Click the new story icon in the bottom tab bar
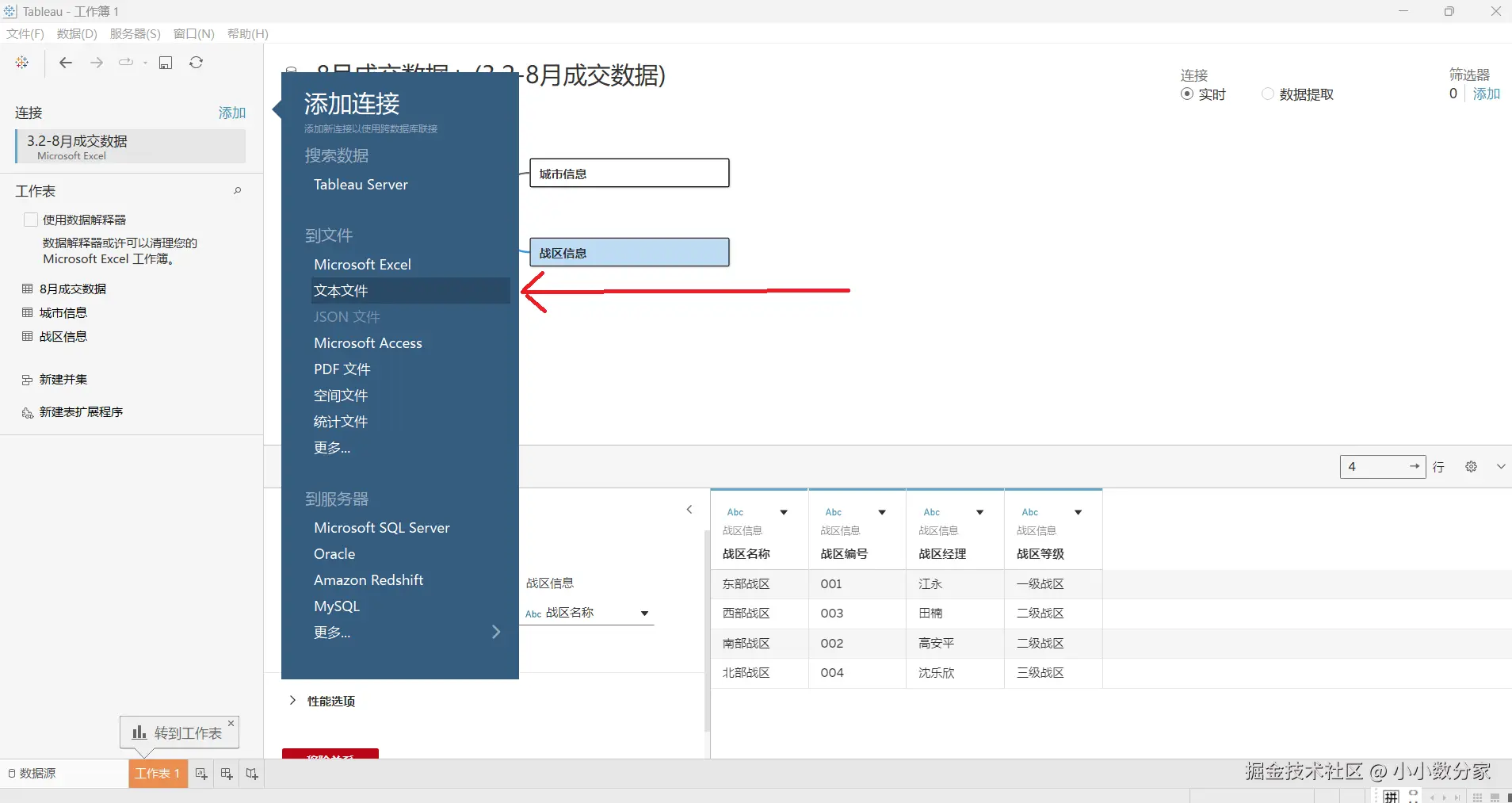This screenshot has width=1512, height=803. (252, 774)
